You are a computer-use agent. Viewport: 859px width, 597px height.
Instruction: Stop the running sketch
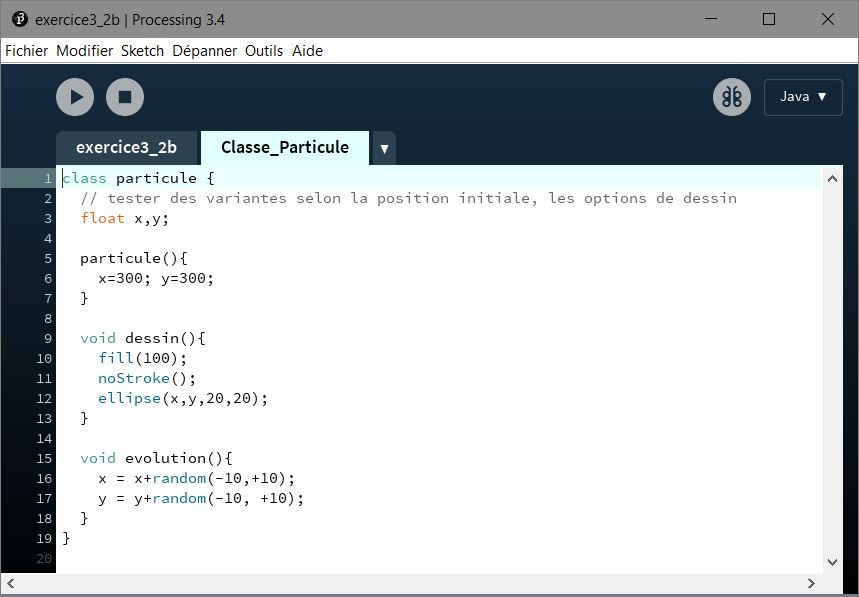point(125,97)
